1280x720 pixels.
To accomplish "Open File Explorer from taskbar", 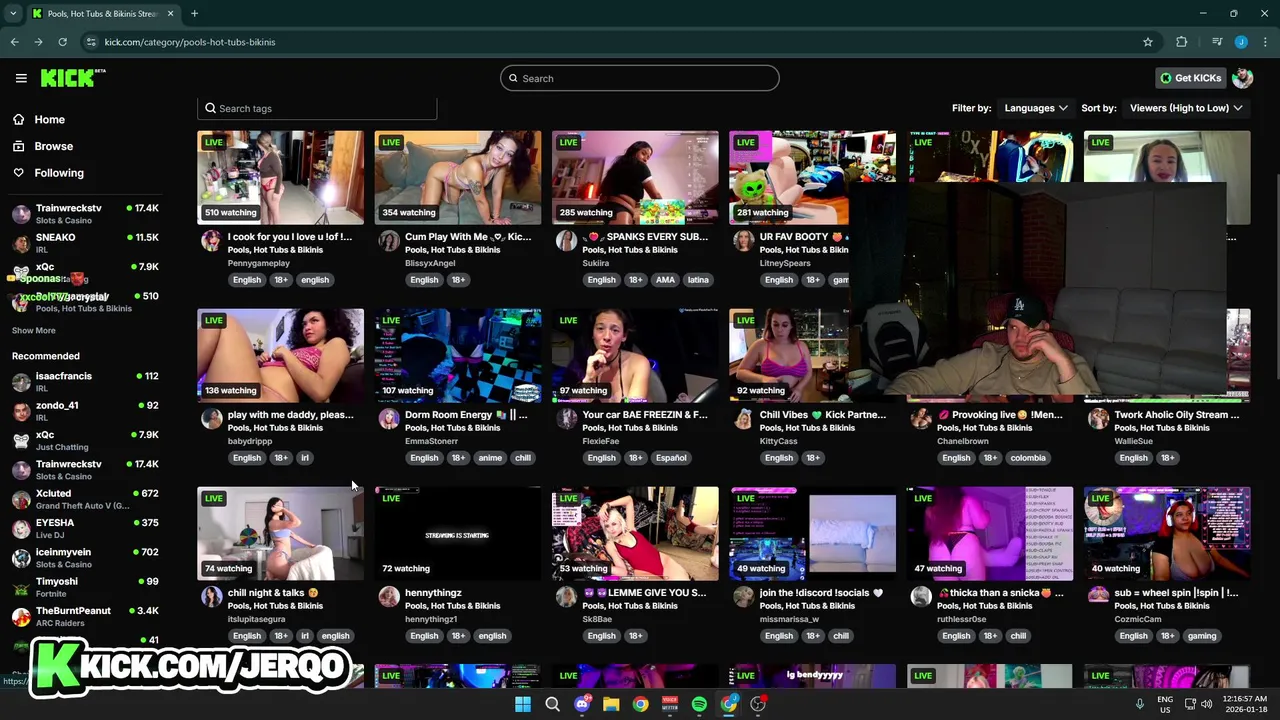I will tap(611, 704).
